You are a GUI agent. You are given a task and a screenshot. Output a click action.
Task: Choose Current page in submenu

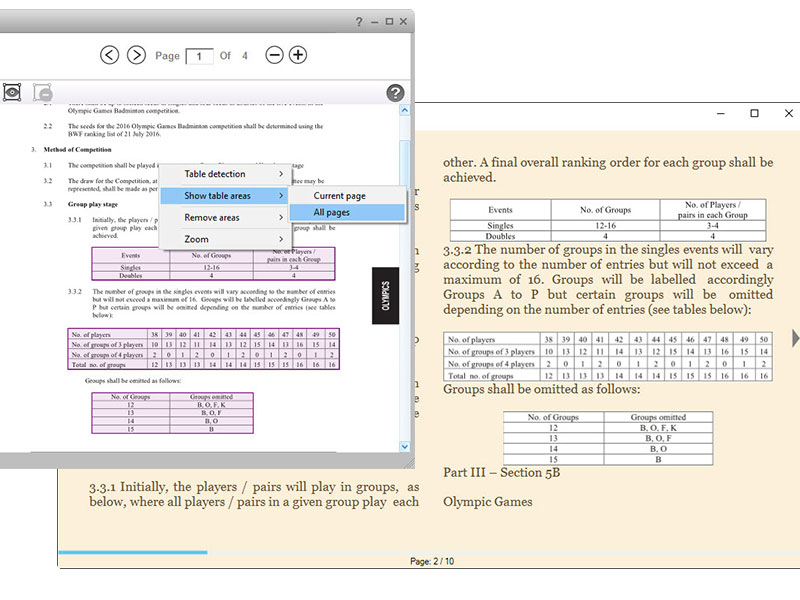pos(347,196)
